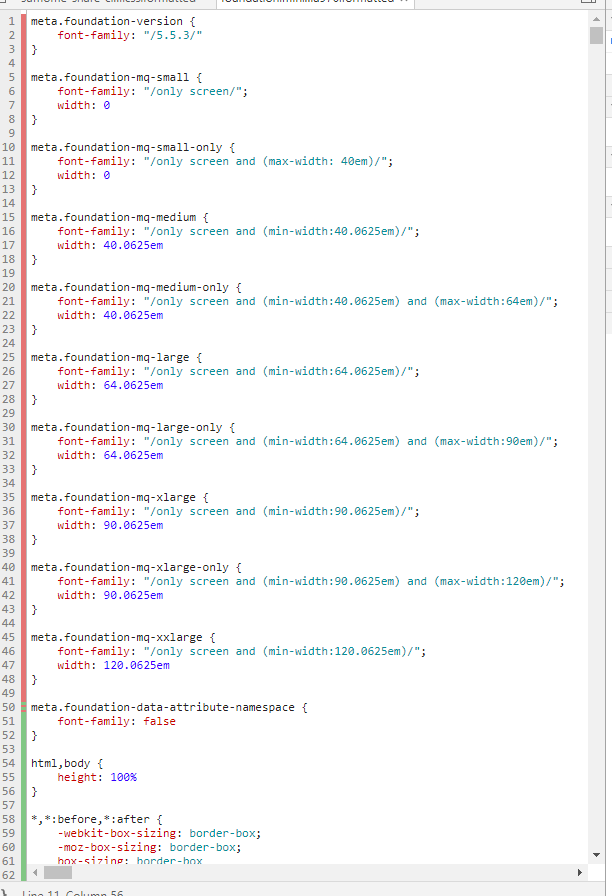Click the horizontal scrollbar track right of its thumb

tap(323, 873)
